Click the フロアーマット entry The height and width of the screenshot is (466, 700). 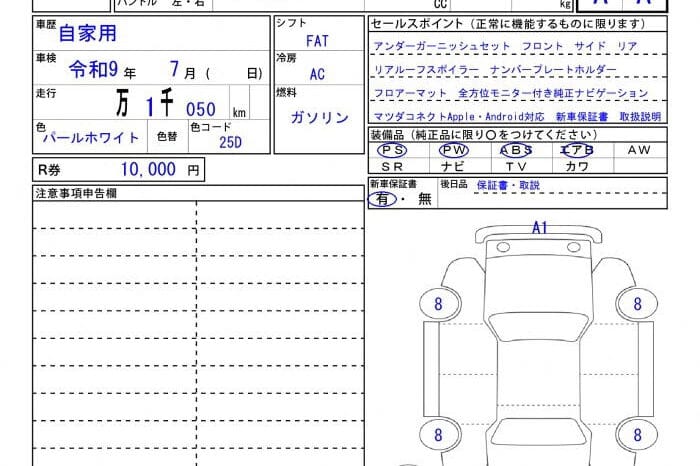(410, 93)
